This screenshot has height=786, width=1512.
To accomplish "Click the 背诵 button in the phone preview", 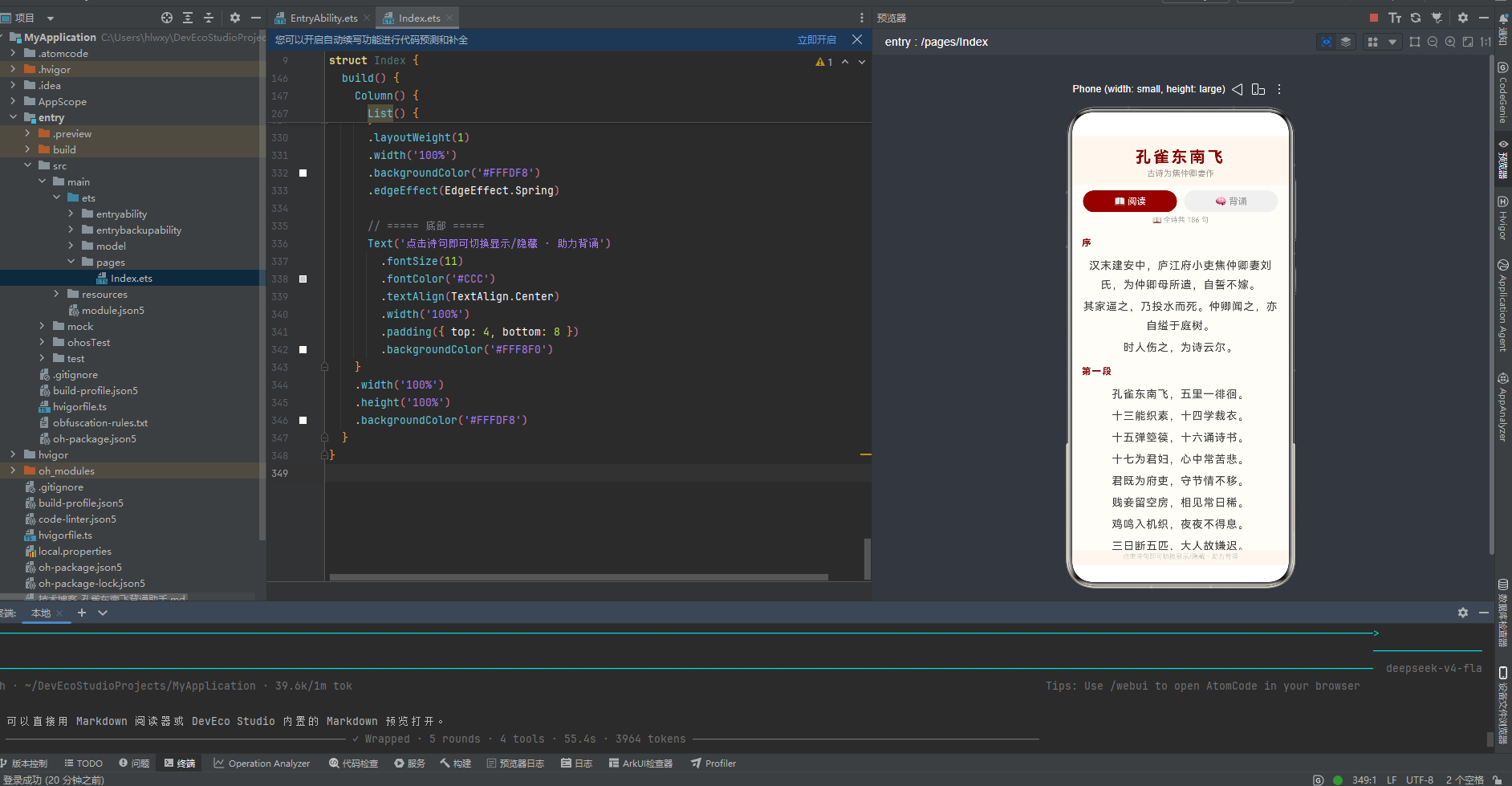I will tap(1230, 201).
